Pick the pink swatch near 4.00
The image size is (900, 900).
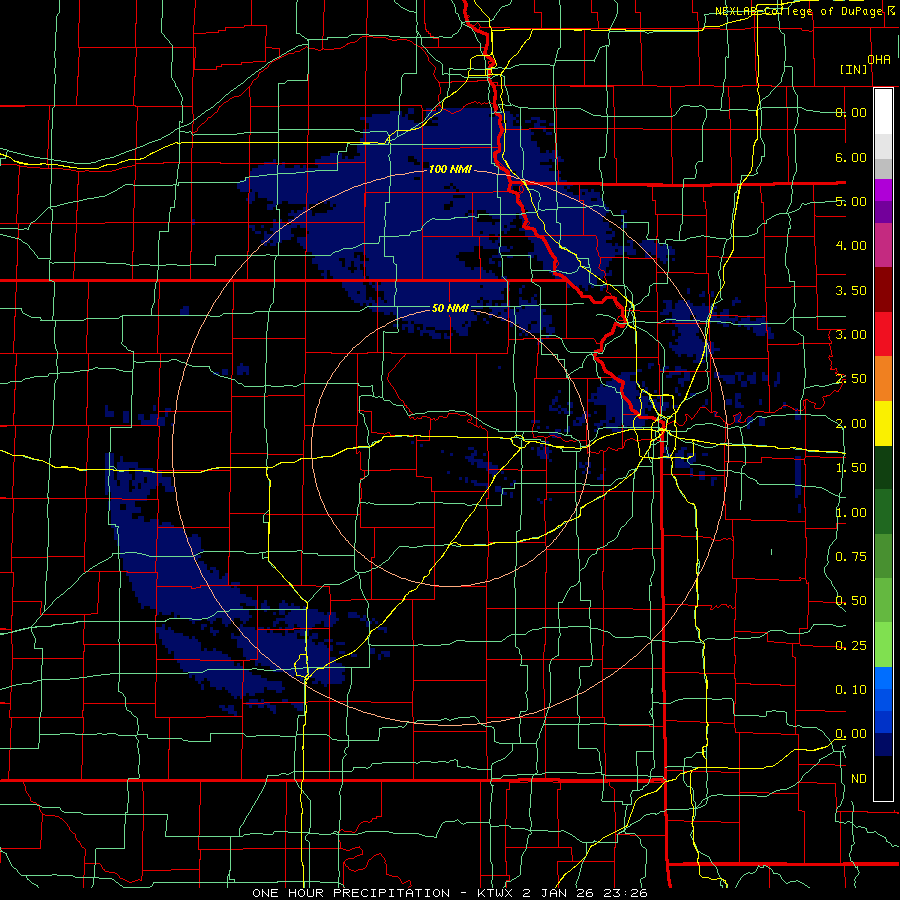tap(883, 245)
